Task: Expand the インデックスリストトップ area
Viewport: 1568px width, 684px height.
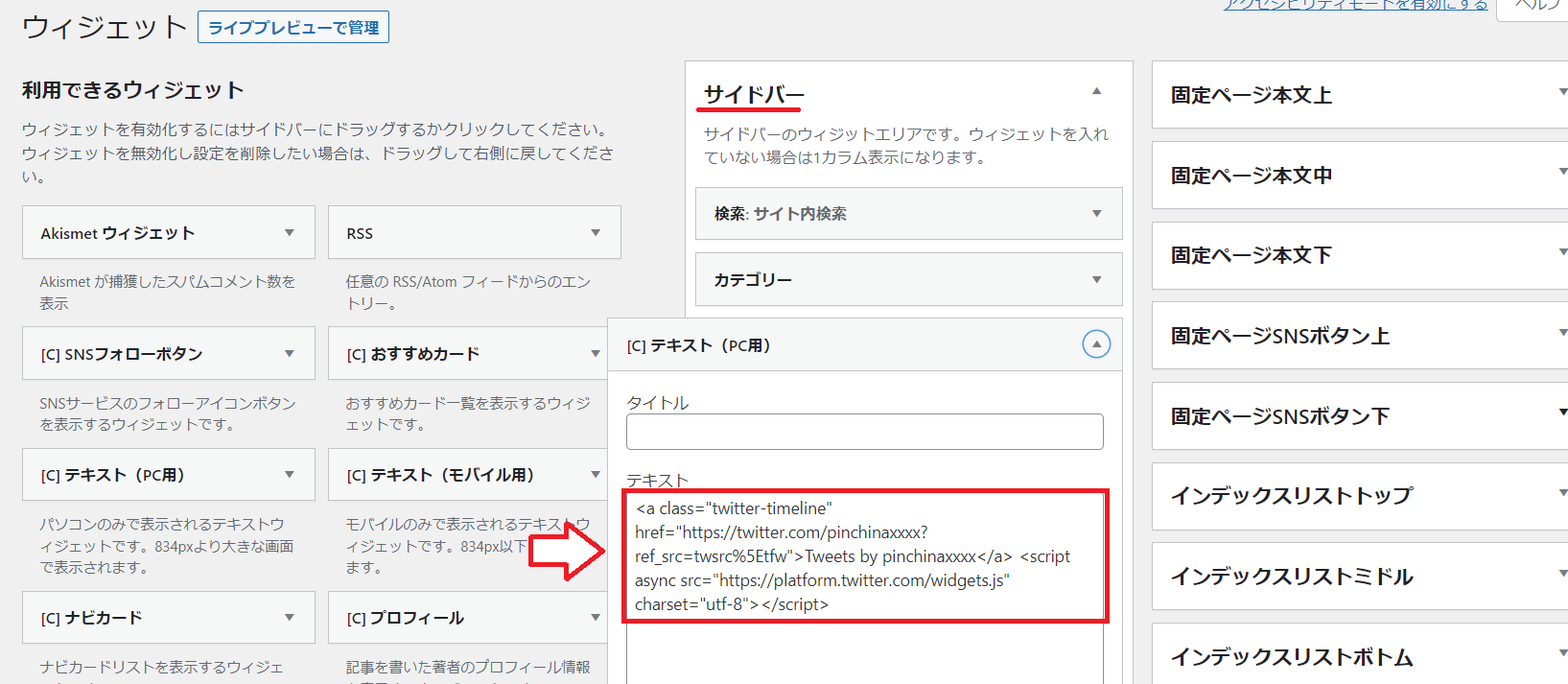Action: 1561,494
